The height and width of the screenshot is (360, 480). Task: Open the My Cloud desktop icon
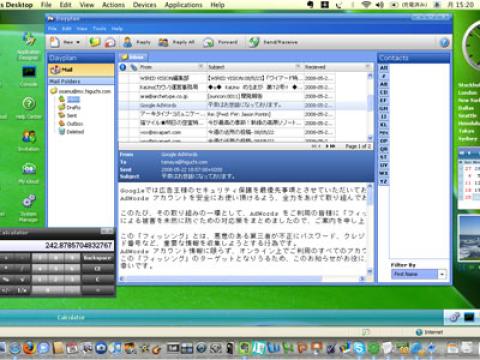click(29, 173)
